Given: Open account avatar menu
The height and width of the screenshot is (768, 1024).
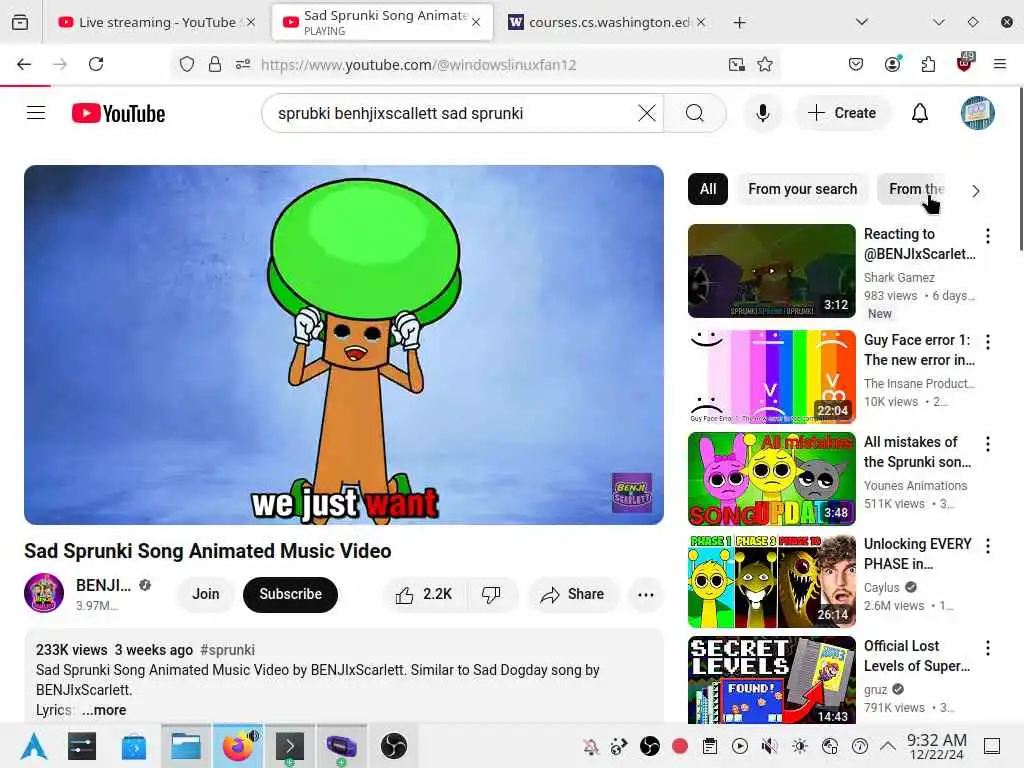Looking at the screenshot, I should click(977, 113).
